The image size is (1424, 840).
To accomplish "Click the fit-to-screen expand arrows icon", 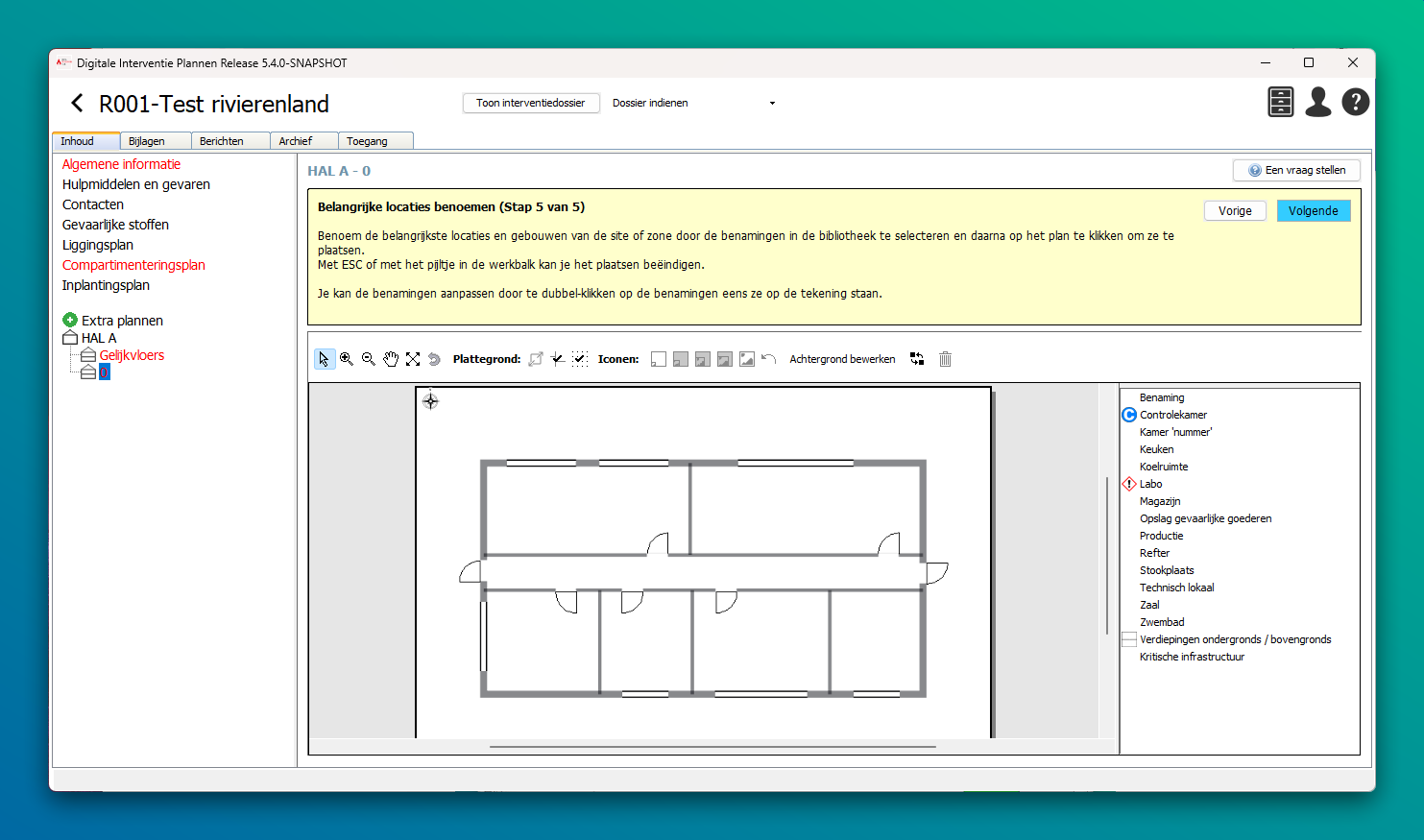I will tap(413, 359).
